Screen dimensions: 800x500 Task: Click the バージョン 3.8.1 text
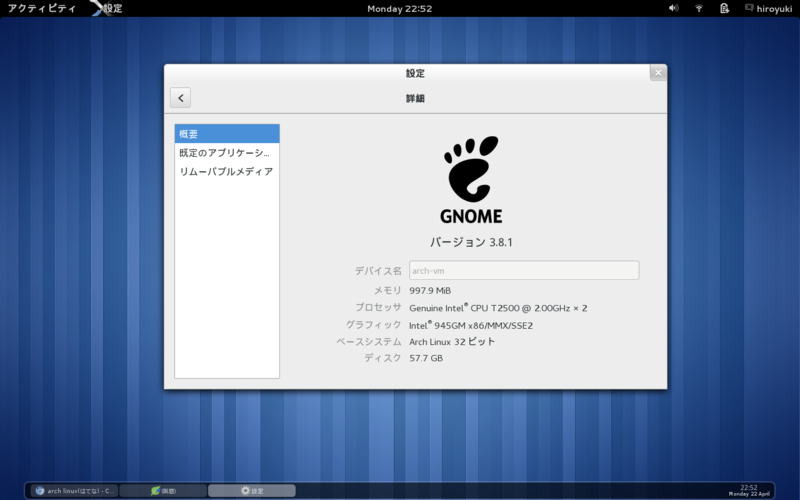tap(471, 242)
